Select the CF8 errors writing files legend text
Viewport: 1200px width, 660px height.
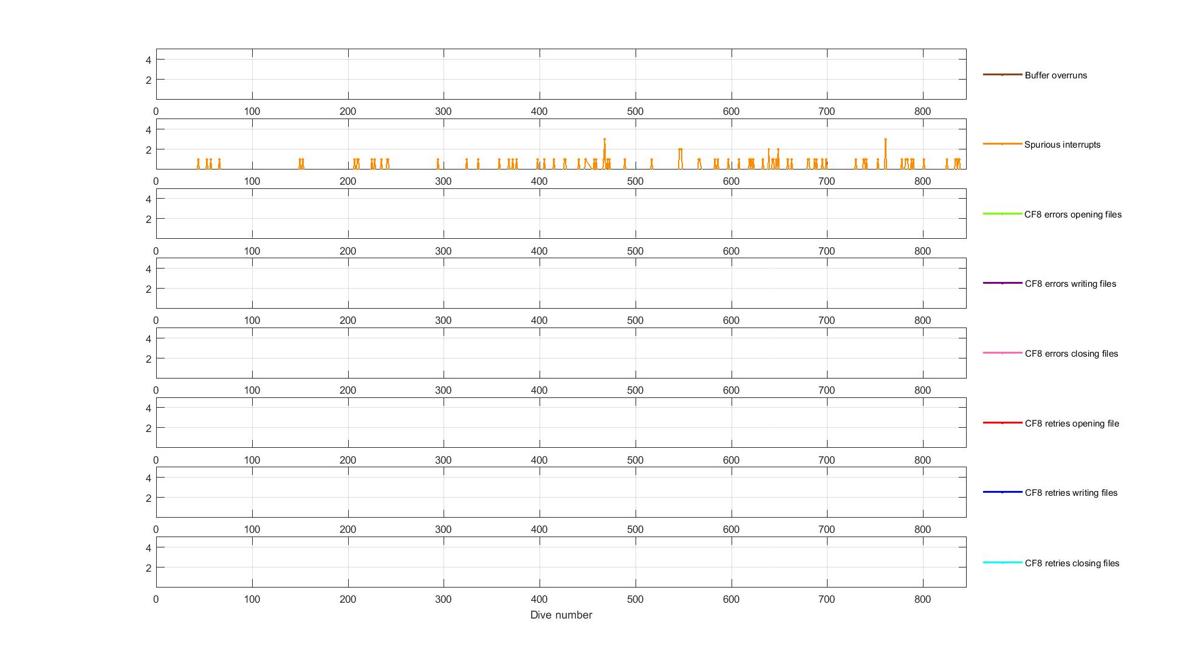click(1070, 284)
